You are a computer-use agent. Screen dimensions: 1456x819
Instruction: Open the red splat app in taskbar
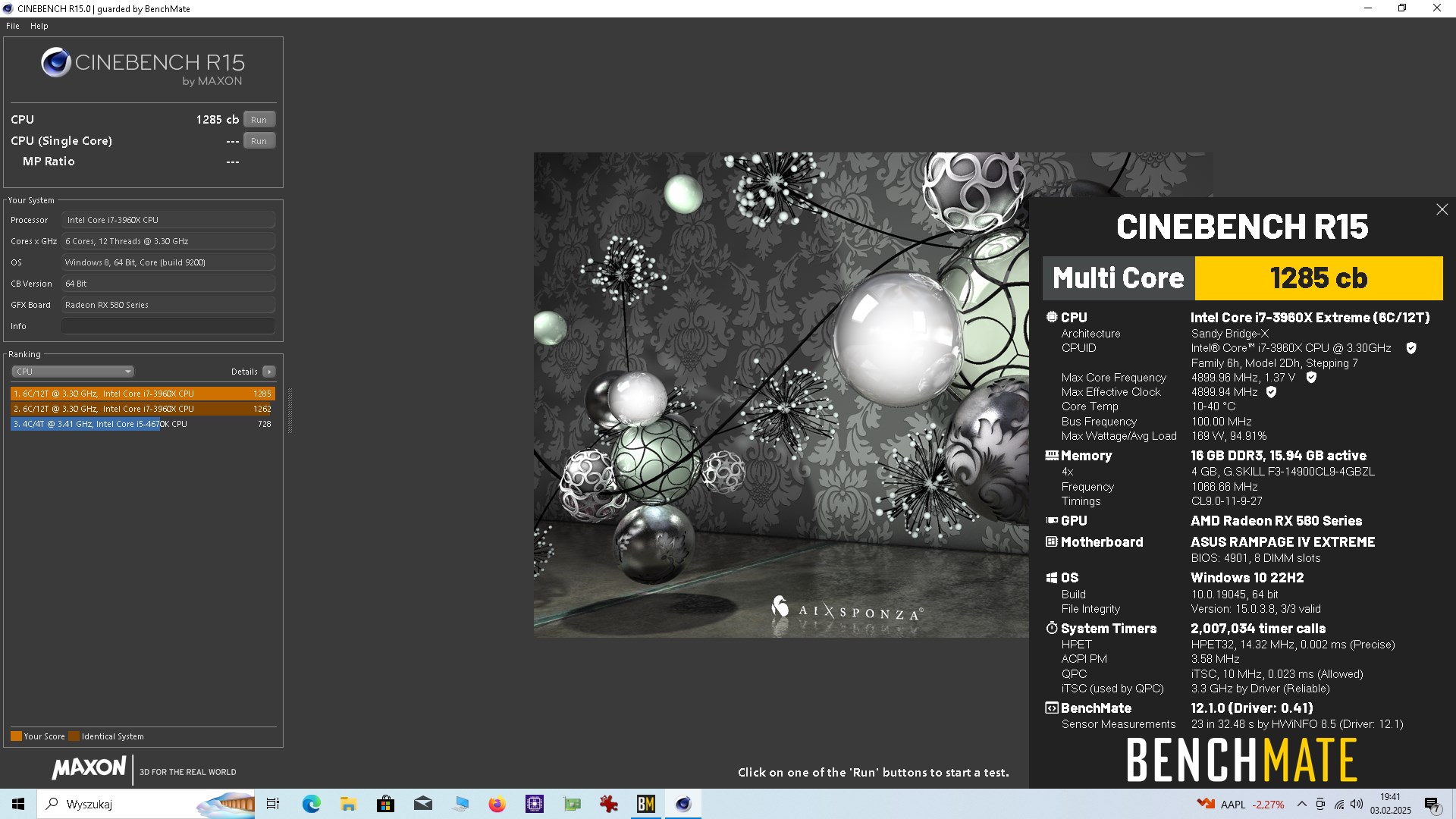point(608,804)
